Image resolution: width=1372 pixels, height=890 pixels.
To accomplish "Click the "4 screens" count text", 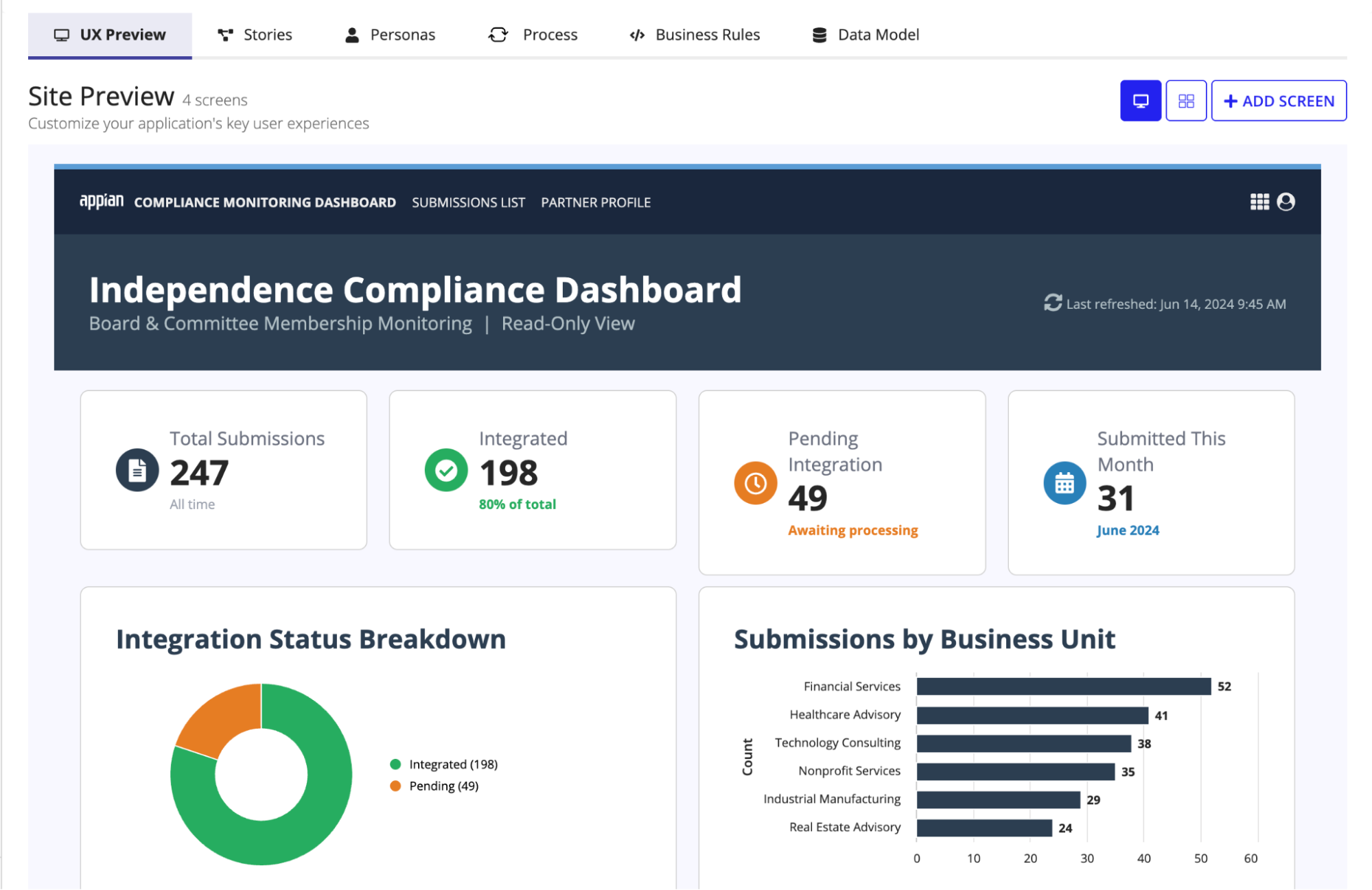I will pos(215,100).
